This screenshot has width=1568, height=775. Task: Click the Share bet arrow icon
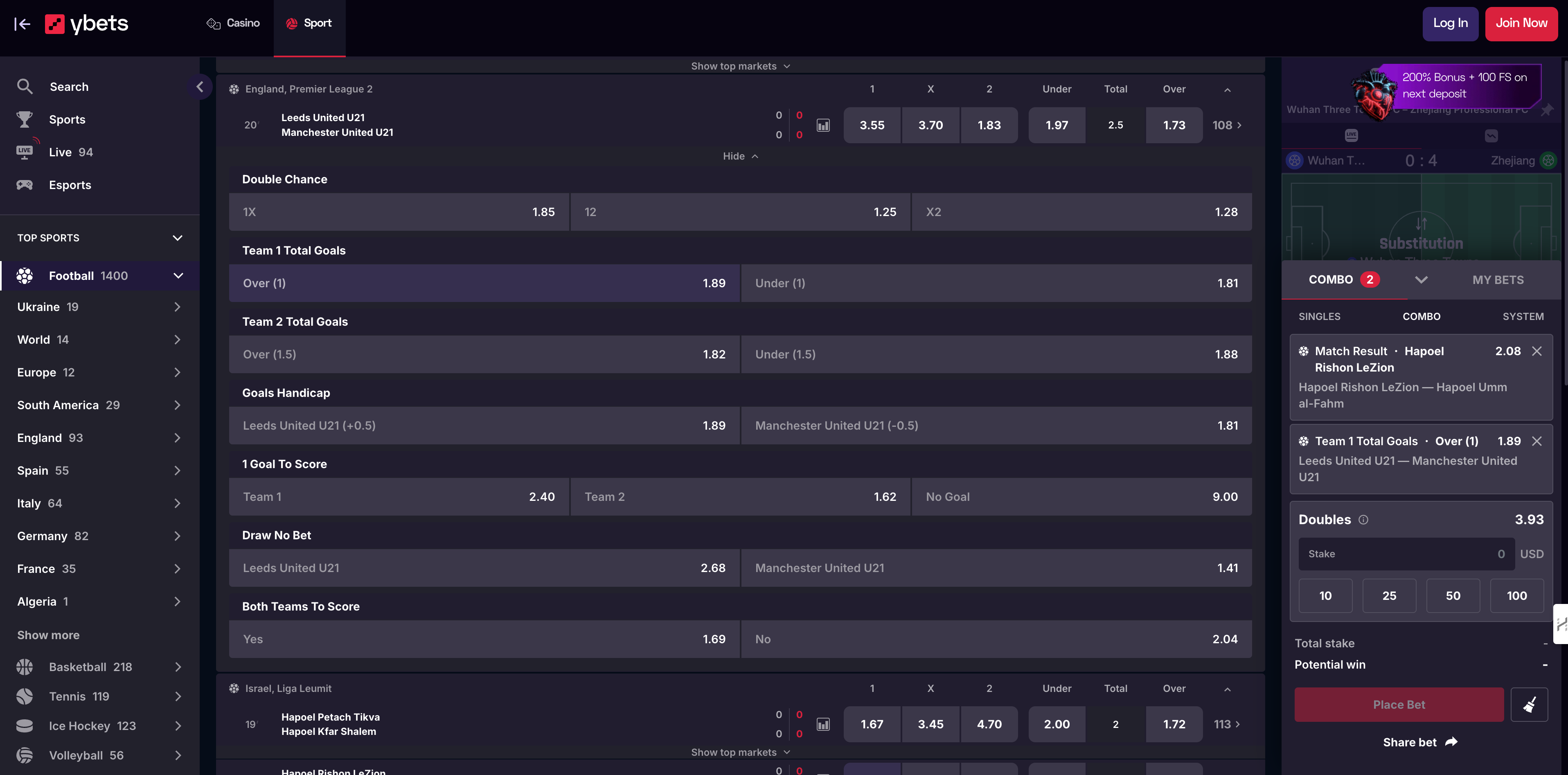point(1452,741)
